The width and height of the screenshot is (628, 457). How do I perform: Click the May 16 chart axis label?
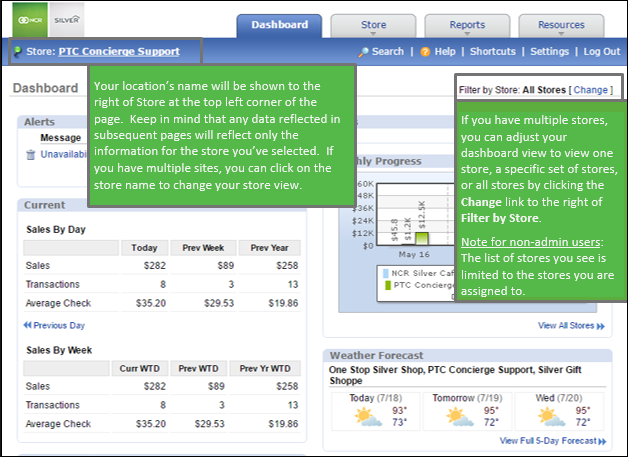pos(414,254)
